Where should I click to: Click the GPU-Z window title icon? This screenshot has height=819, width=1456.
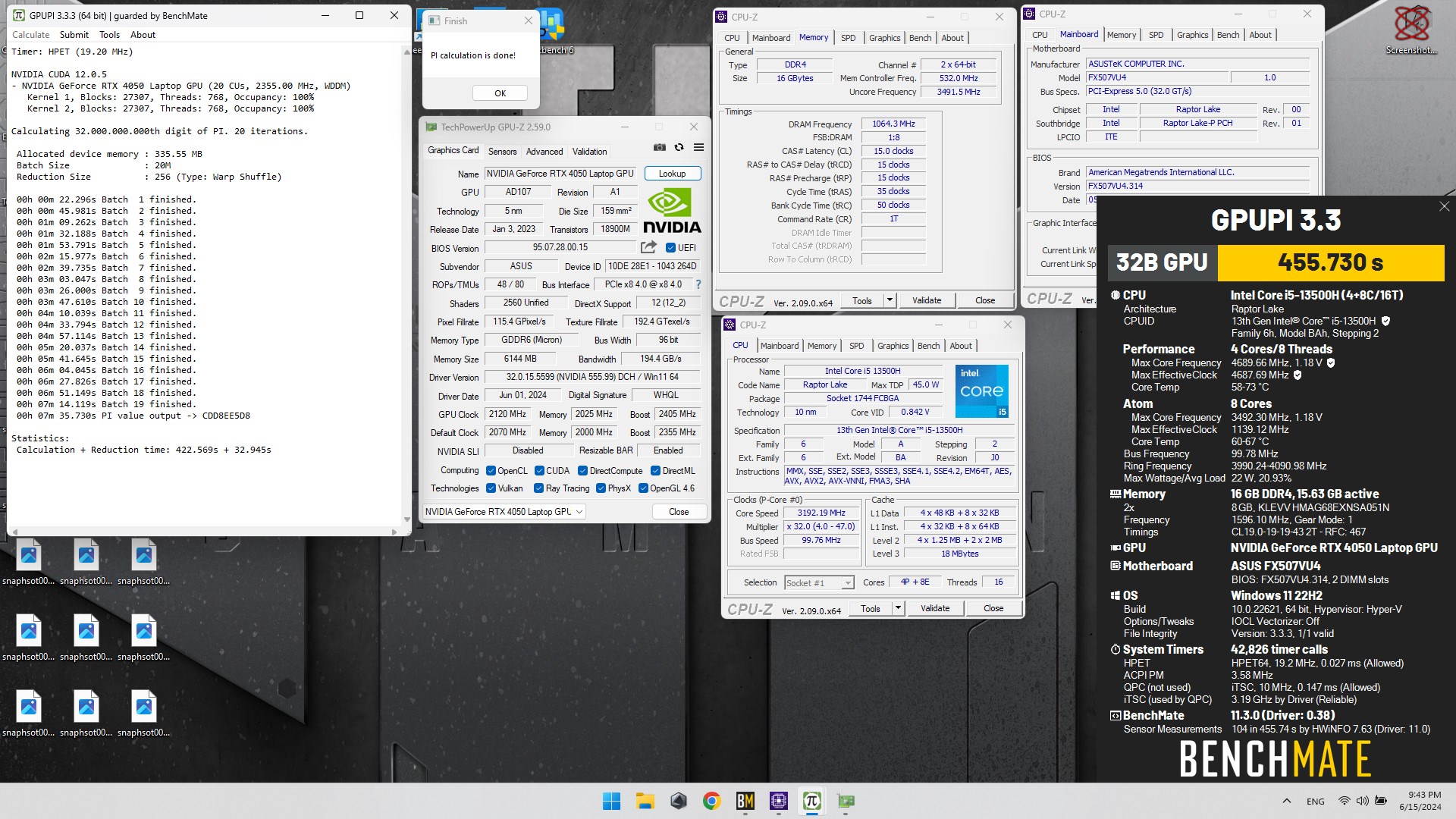click(431, 127)
